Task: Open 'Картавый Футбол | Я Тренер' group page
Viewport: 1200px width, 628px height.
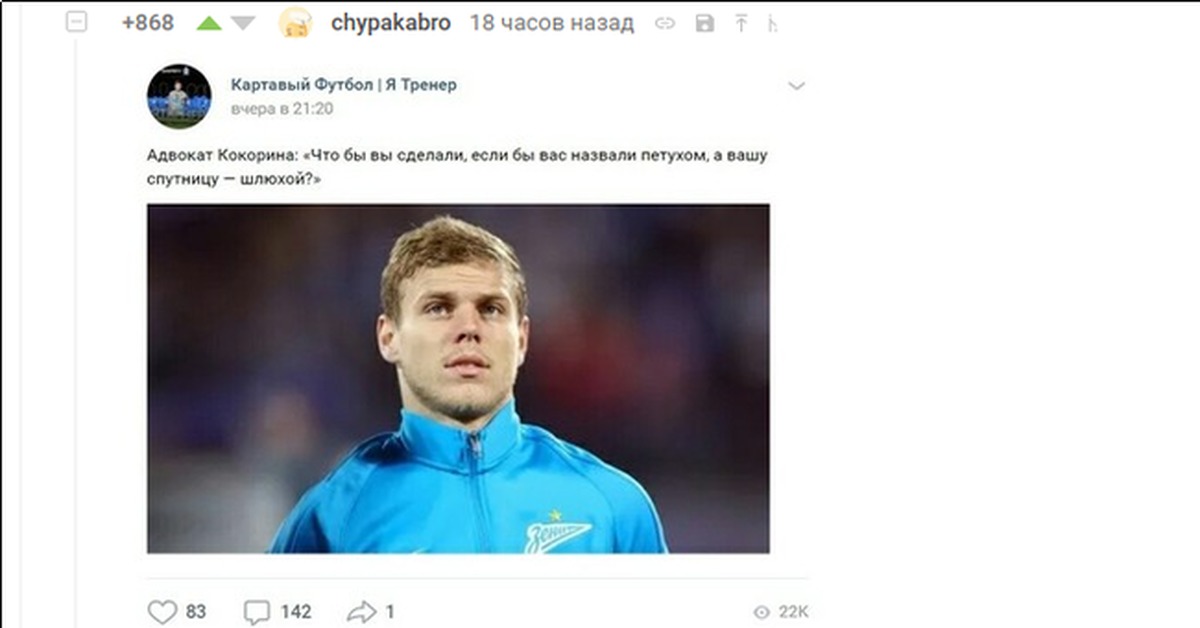Action: [344, 85]
